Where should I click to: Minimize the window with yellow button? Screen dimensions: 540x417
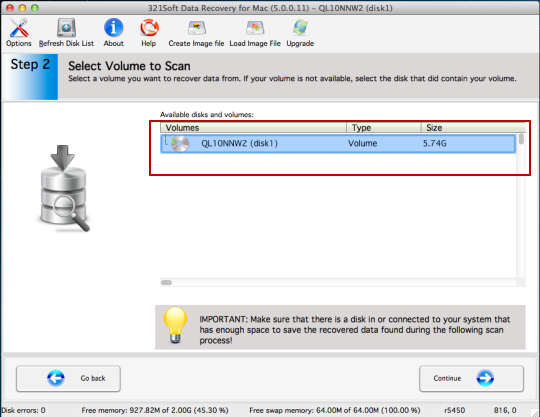click(x=22, y=8)
